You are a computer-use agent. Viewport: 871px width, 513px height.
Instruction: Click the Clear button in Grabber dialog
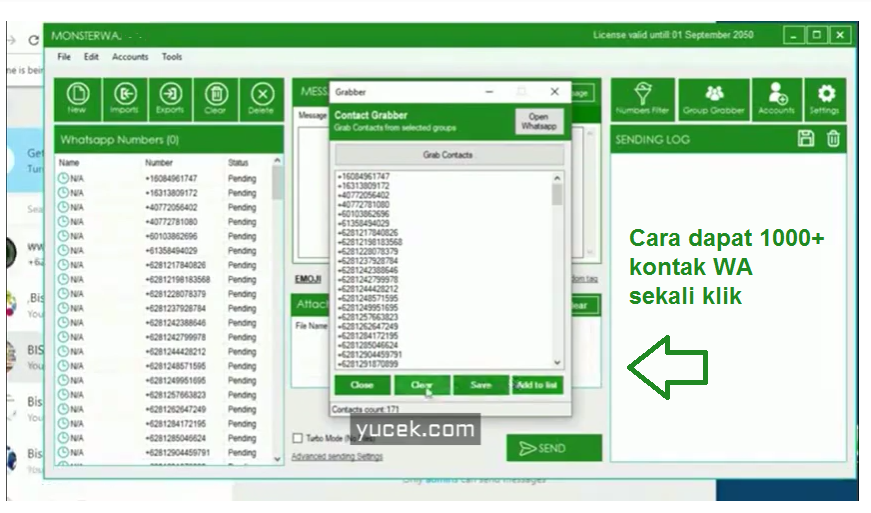[422, 385]
